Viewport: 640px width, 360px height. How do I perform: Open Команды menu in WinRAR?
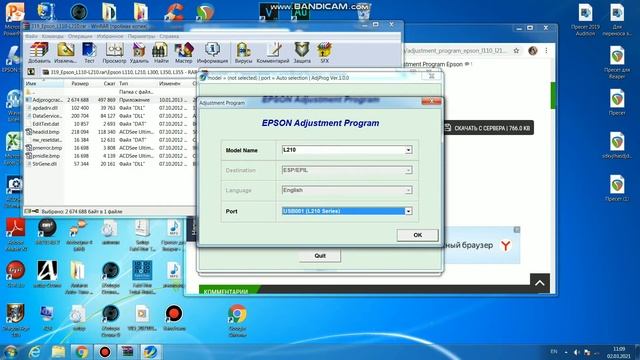coord(53,36)
